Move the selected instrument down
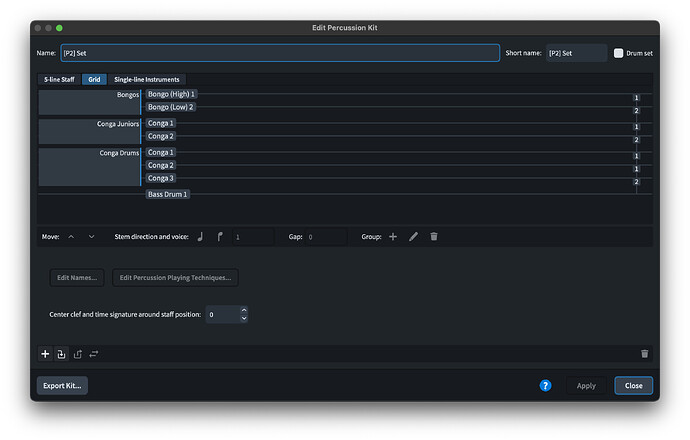The width and height of the screenshot is (690, 440). tap(91, 237)
